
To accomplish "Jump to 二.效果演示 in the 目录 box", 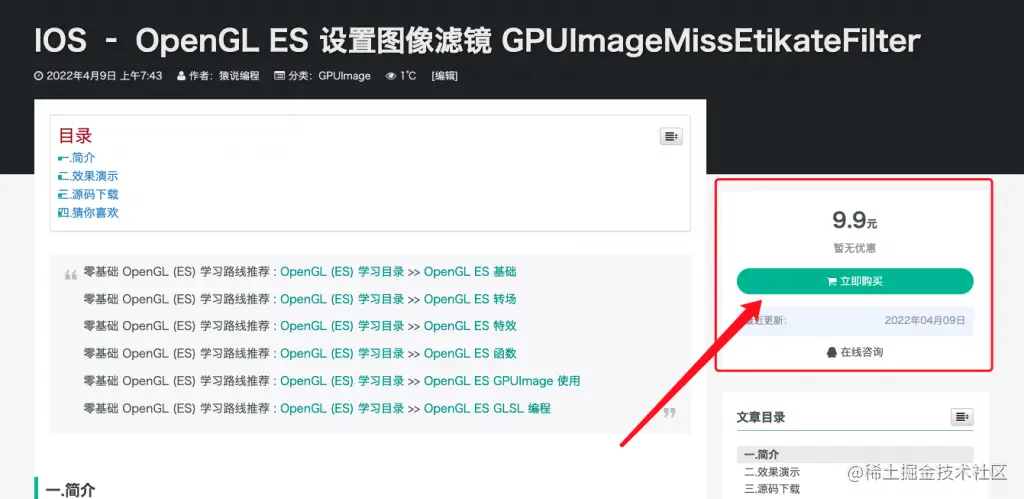I will 88,176.
